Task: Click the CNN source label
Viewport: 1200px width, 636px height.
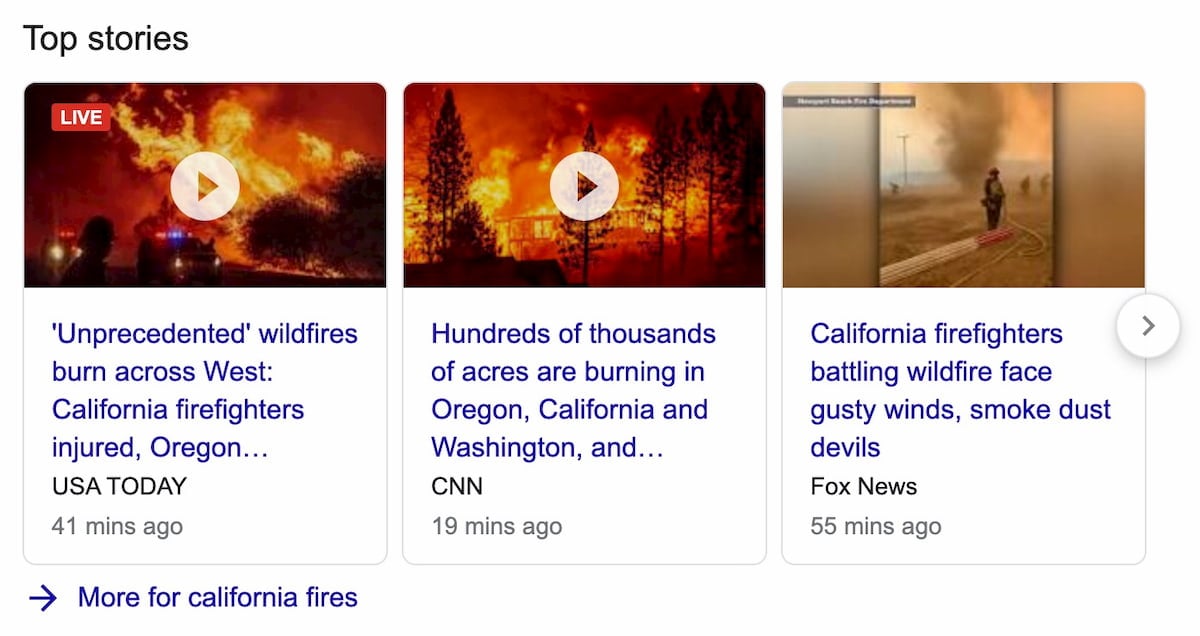Action: pos(457,487)
